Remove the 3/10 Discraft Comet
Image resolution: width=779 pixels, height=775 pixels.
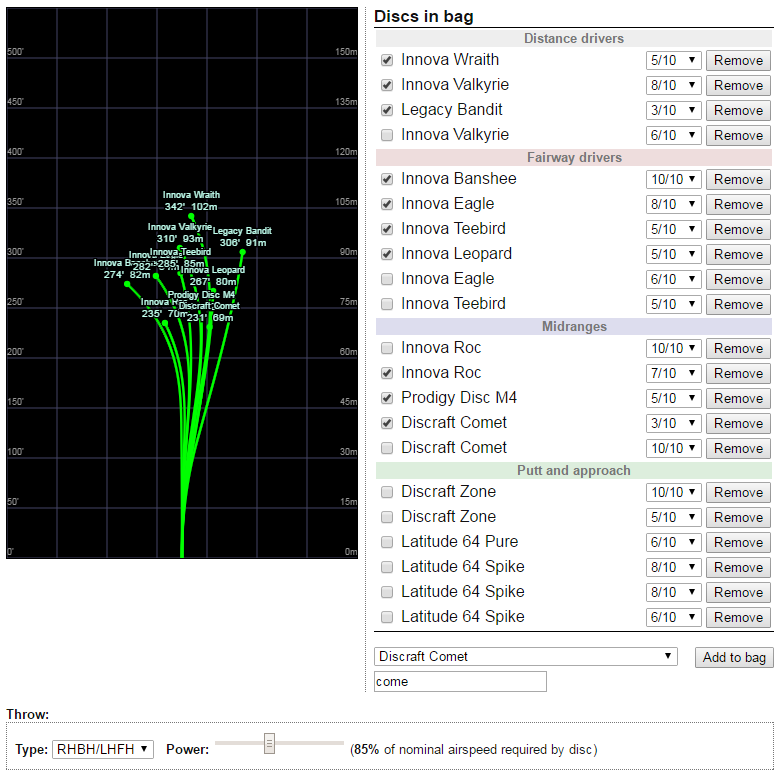738,423
